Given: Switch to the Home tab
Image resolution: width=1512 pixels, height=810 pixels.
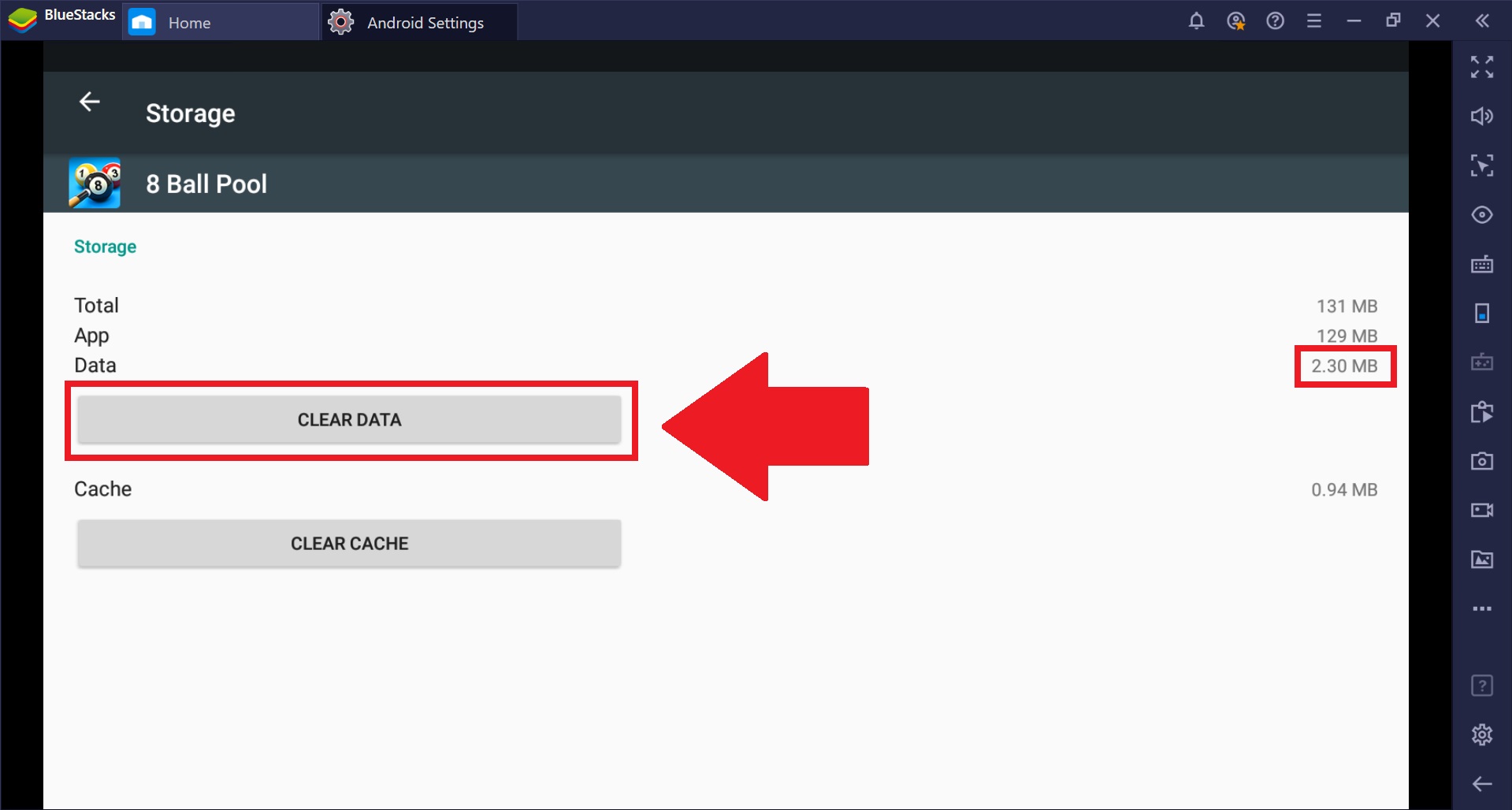Looking at the screenshot, I should 221,22.
